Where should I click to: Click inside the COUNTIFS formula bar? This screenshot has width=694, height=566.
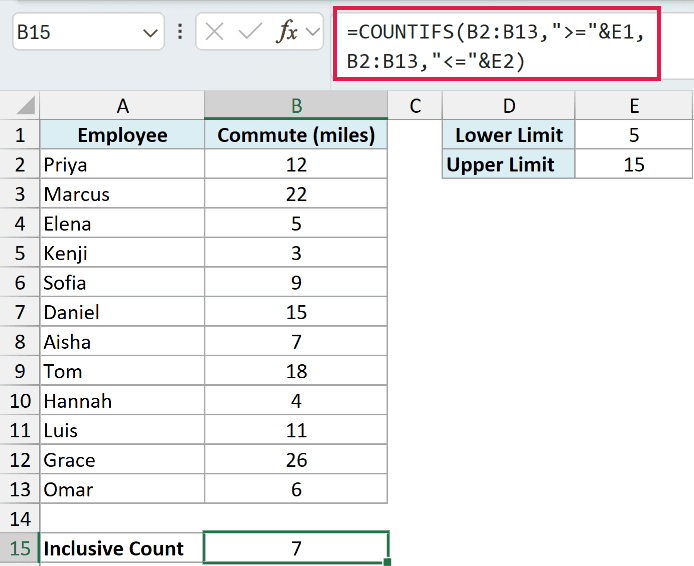496,44
